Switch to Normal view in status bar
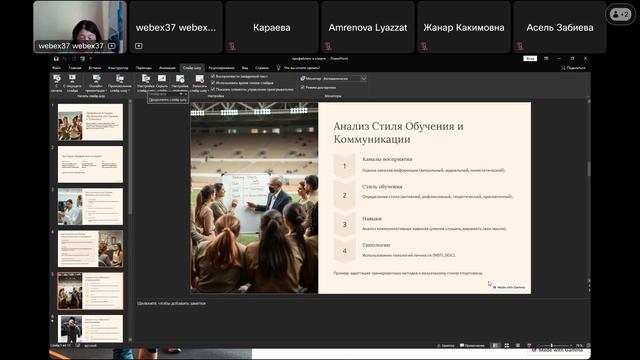 [x=495, y=345]
